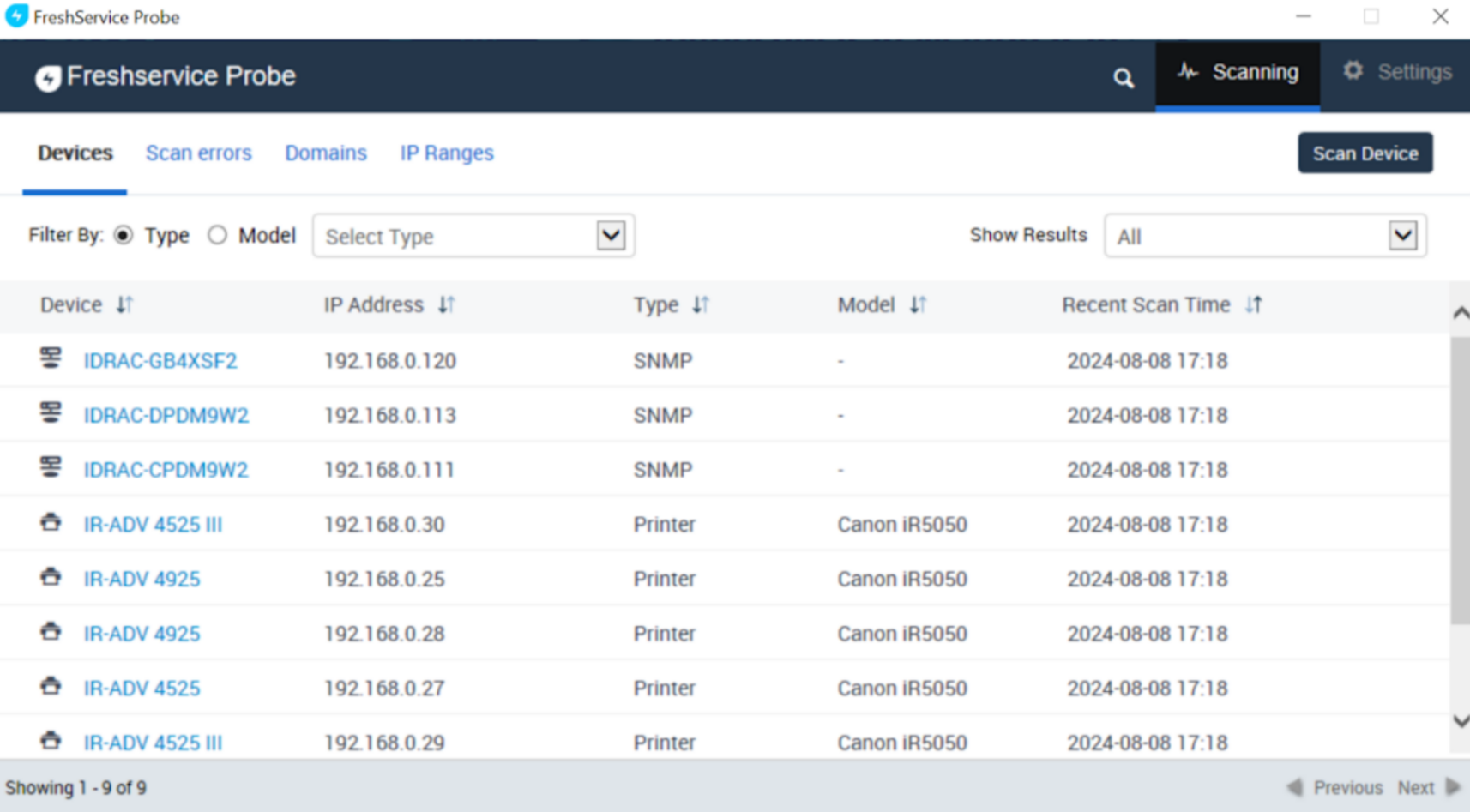
Task: Click printer icon for 192.168.0.30 row
Action: pos(51,522)
